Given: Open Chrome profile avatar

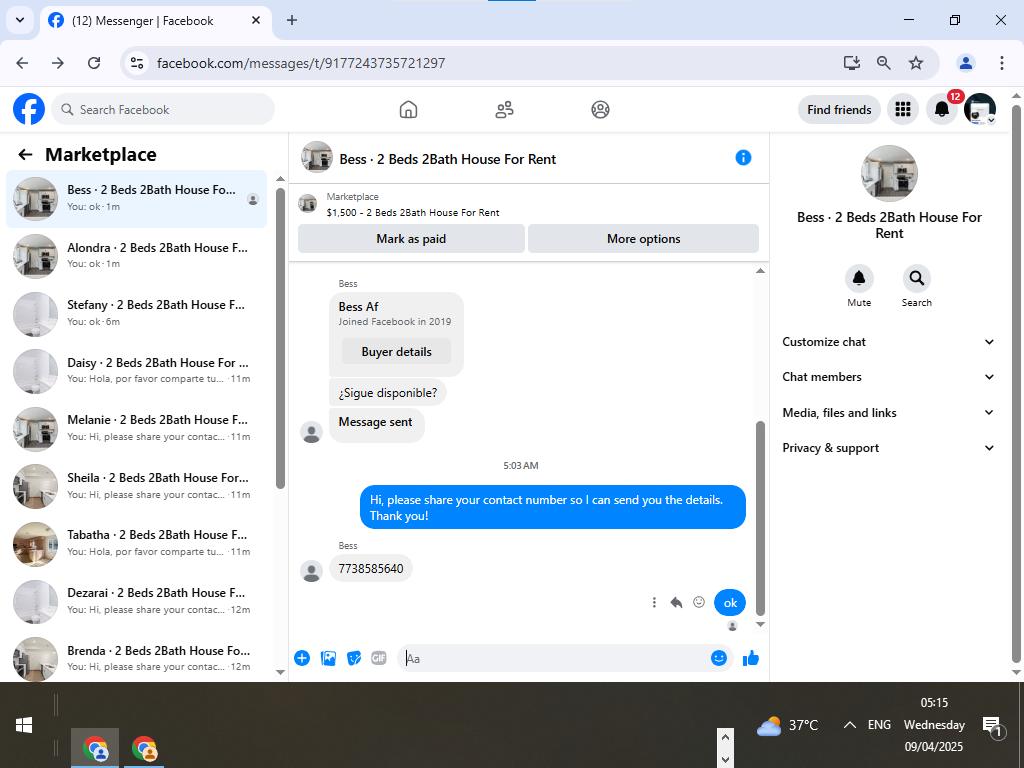Looking at the screenshot, I should pyautogui.click(x=965, y=63).
